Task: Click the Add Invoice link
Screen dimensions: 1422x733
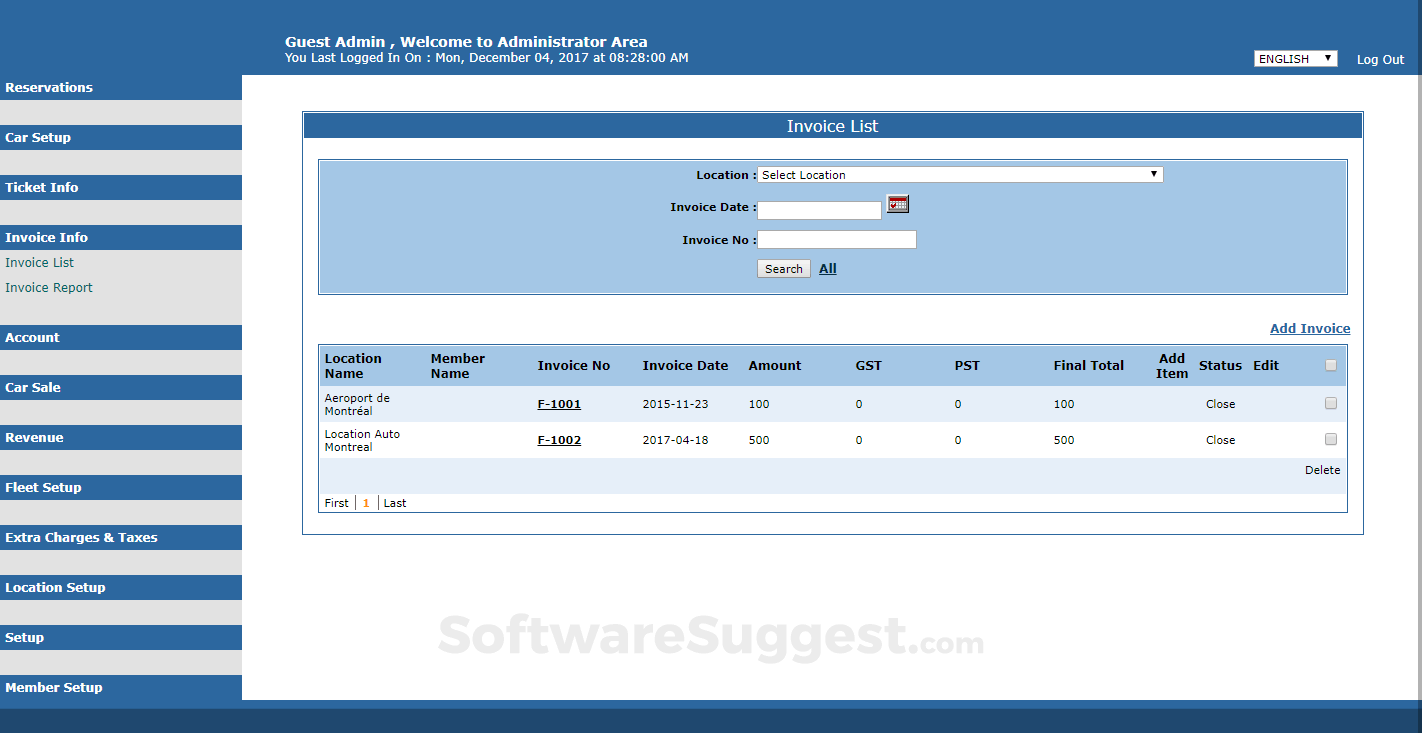Action: [x=1310, y=328]
